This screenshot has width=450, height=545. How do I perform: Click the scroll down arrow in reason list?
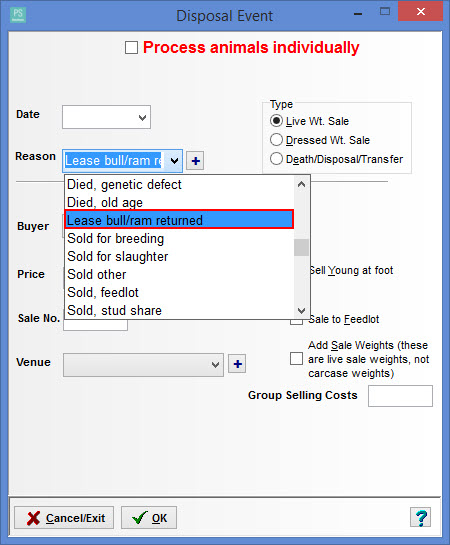tap(301, 310)
